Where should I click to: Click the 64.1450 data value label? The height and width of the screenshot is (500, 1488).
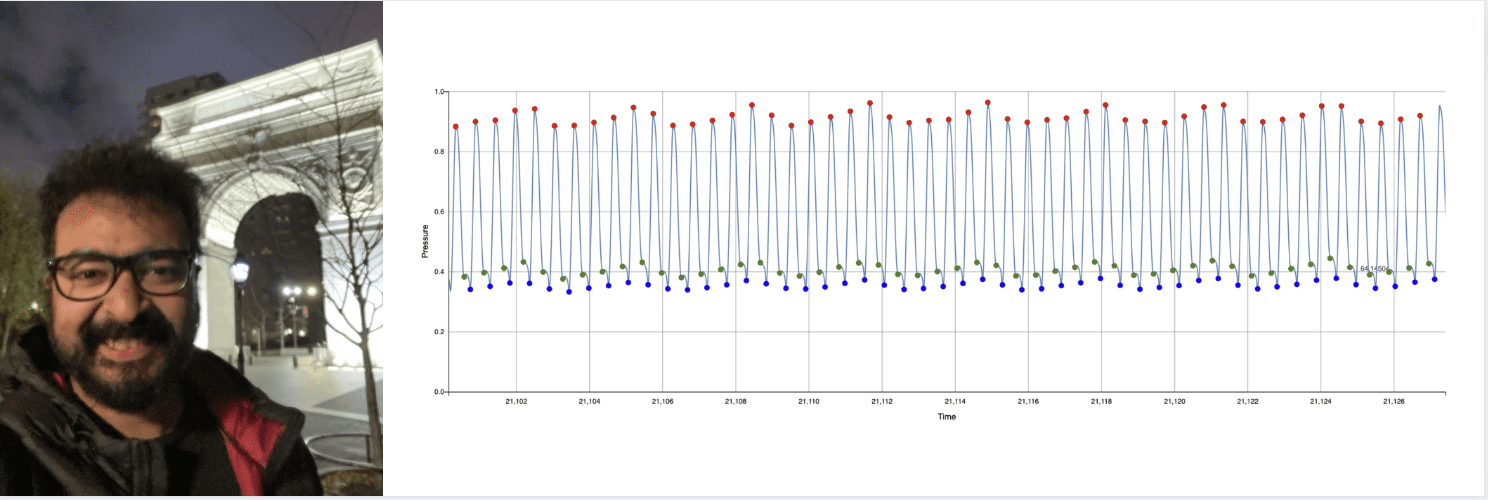pos(1372,268)
